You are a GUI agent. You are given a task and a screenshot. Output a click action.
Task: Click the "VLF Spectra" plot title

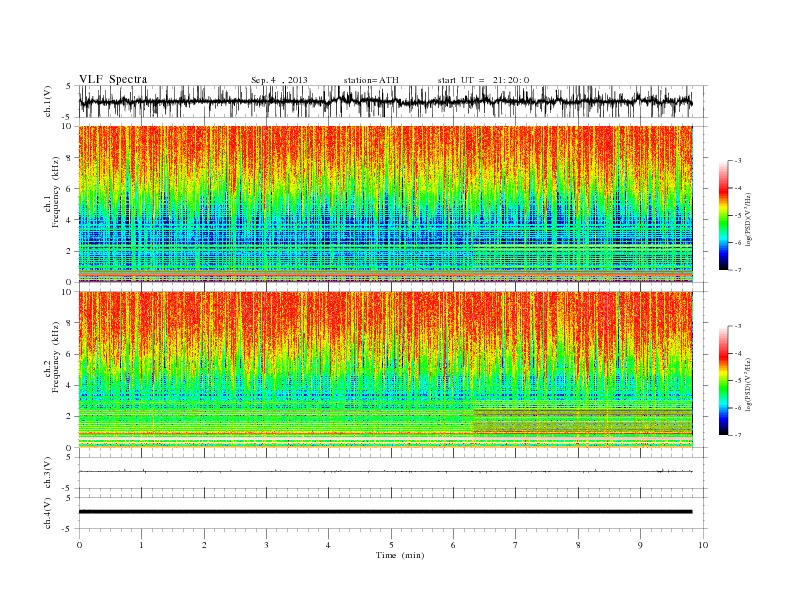click(x=113, y=79)
